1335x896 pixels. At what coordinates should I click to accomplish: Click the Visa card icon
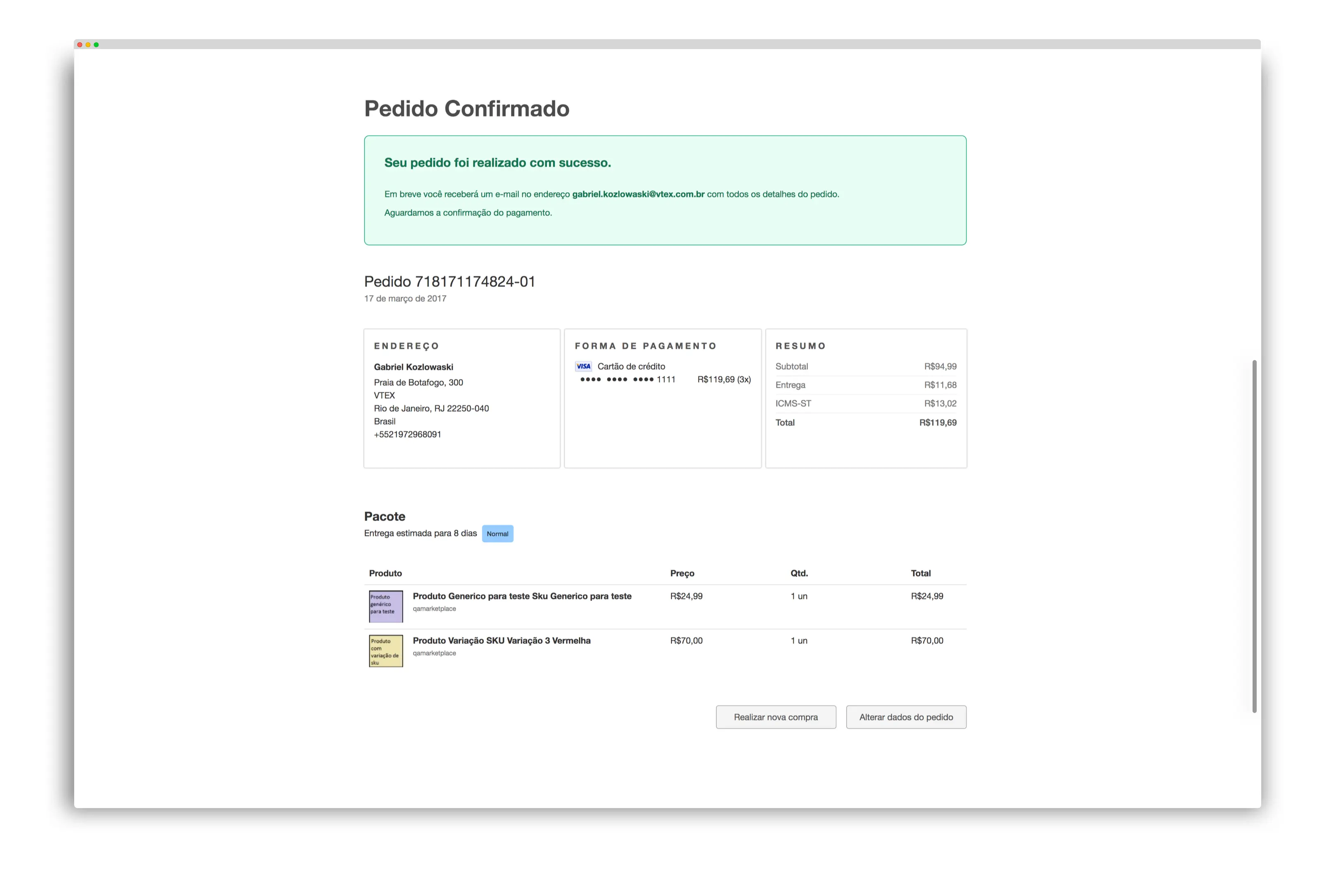click(583, 366)
